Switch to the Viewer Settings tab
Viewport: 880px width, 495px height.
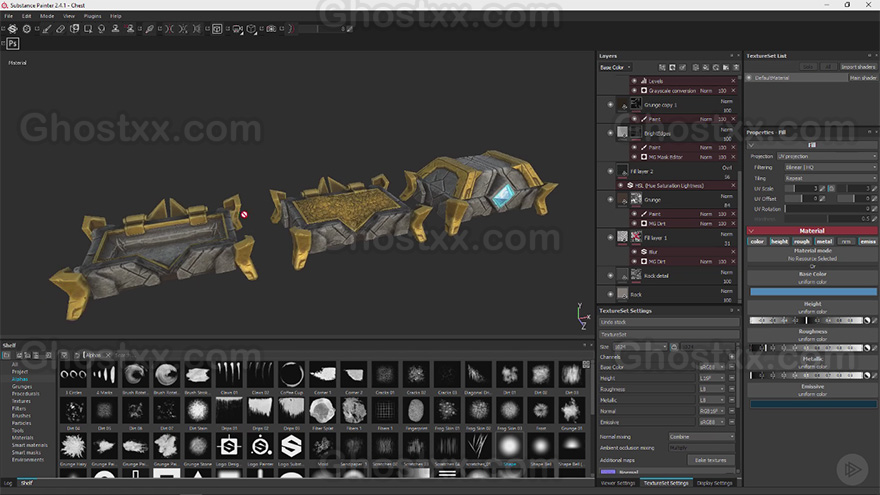click(x=617, y=483)
